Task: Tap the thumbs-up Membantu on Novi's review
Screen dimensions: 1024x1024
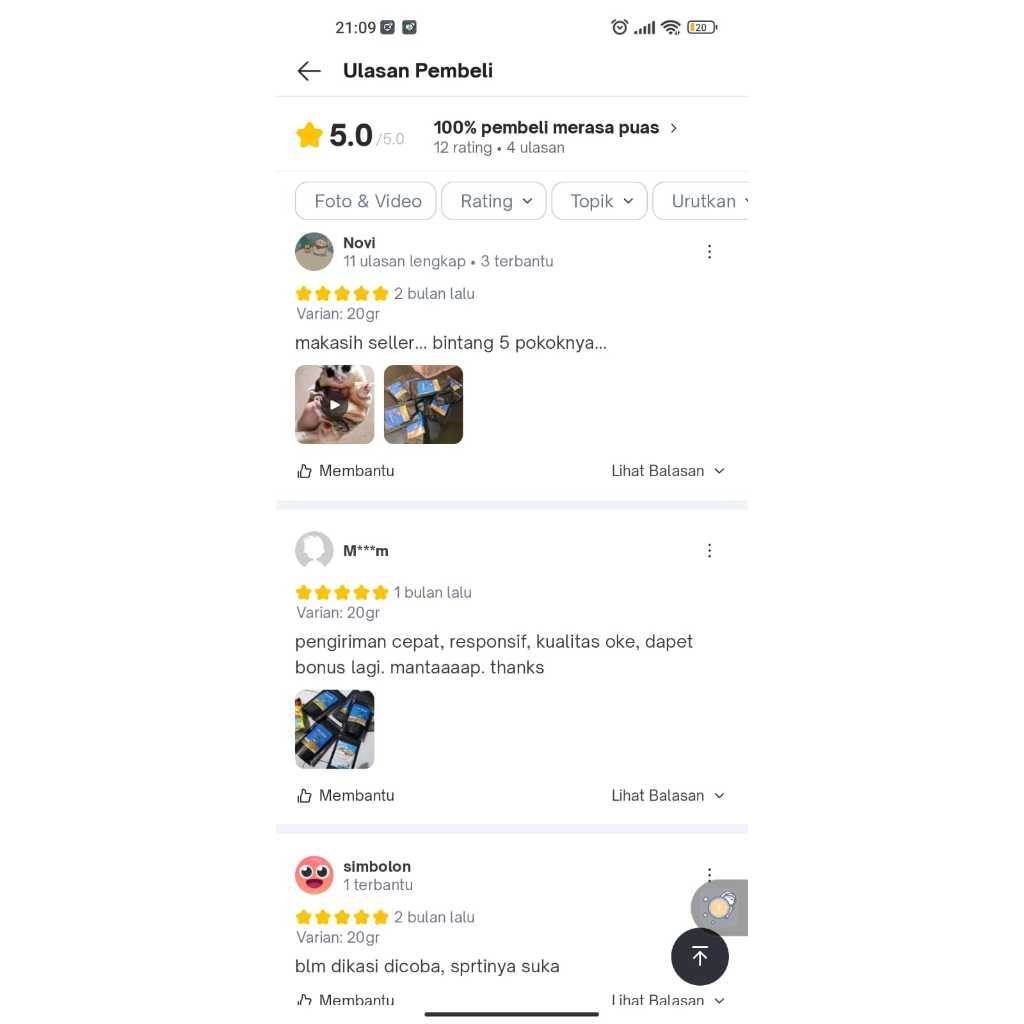Action: point(345,471)
